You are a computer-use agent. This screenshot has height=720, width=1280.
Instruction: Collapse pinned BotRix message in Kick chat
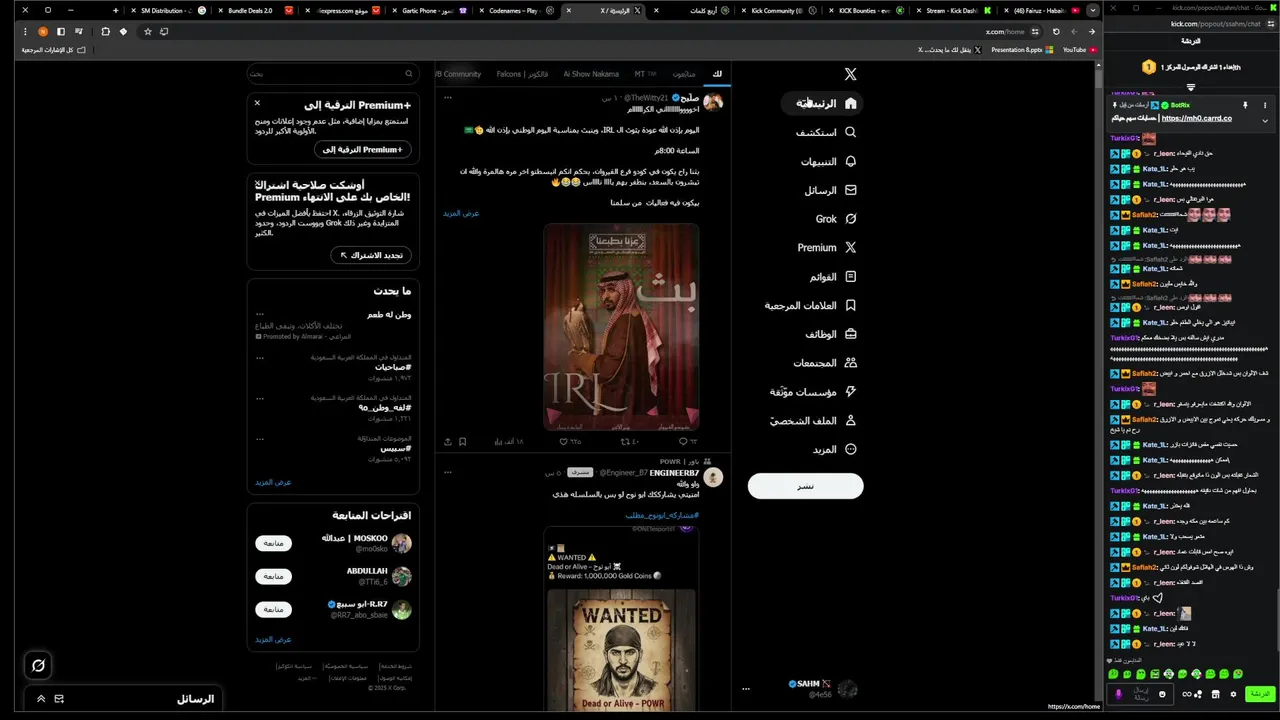click(x=1265, y=120)
